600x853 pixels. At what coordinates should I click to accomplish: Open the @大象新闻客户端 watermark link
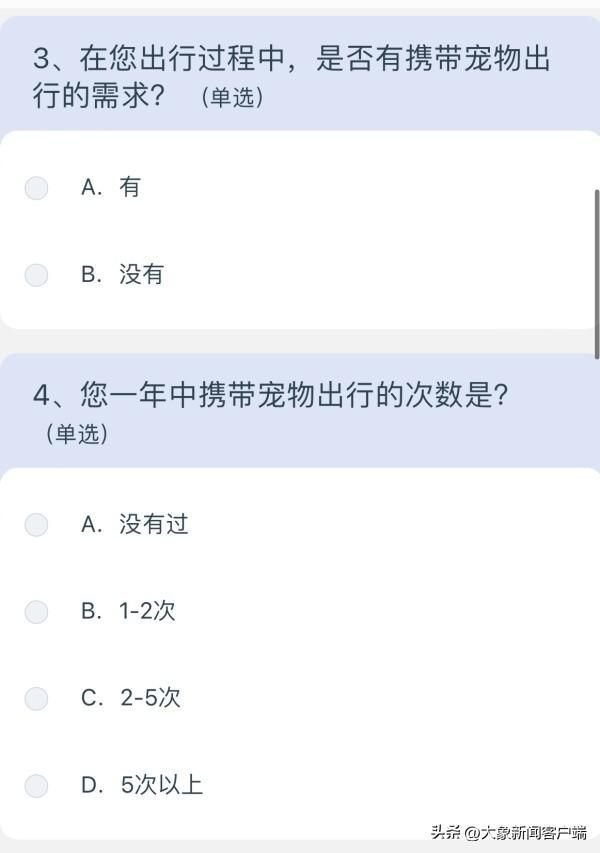(x=525, y=833)
